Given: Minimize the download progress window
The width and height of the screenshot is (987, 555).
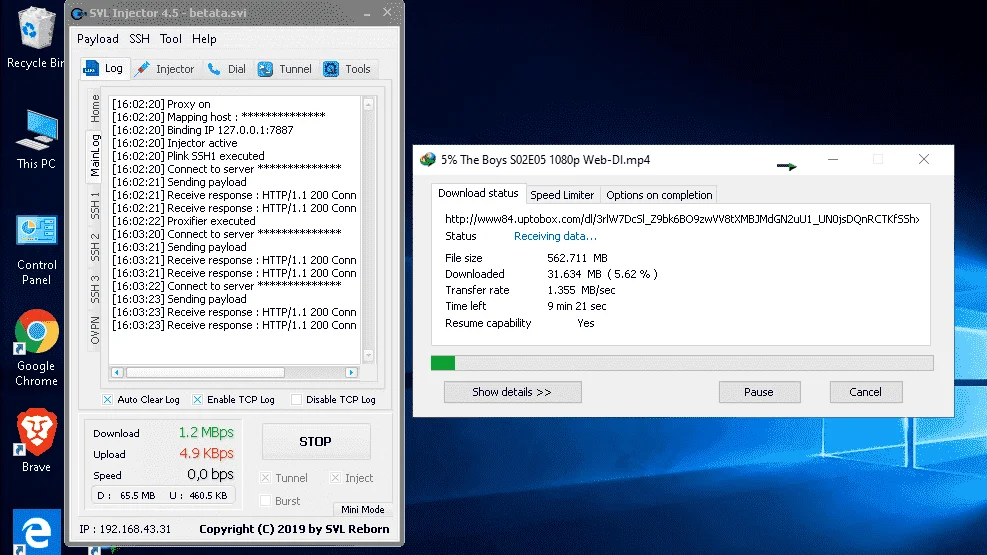Looking at the screenshot, I should pyautogui.click(x=833, y=159).
